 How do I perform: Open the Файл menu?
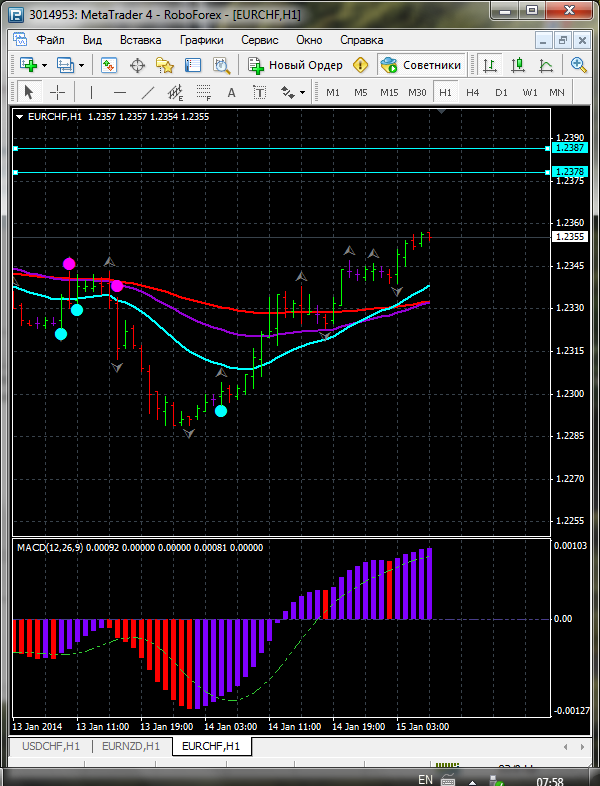[50, 40]
